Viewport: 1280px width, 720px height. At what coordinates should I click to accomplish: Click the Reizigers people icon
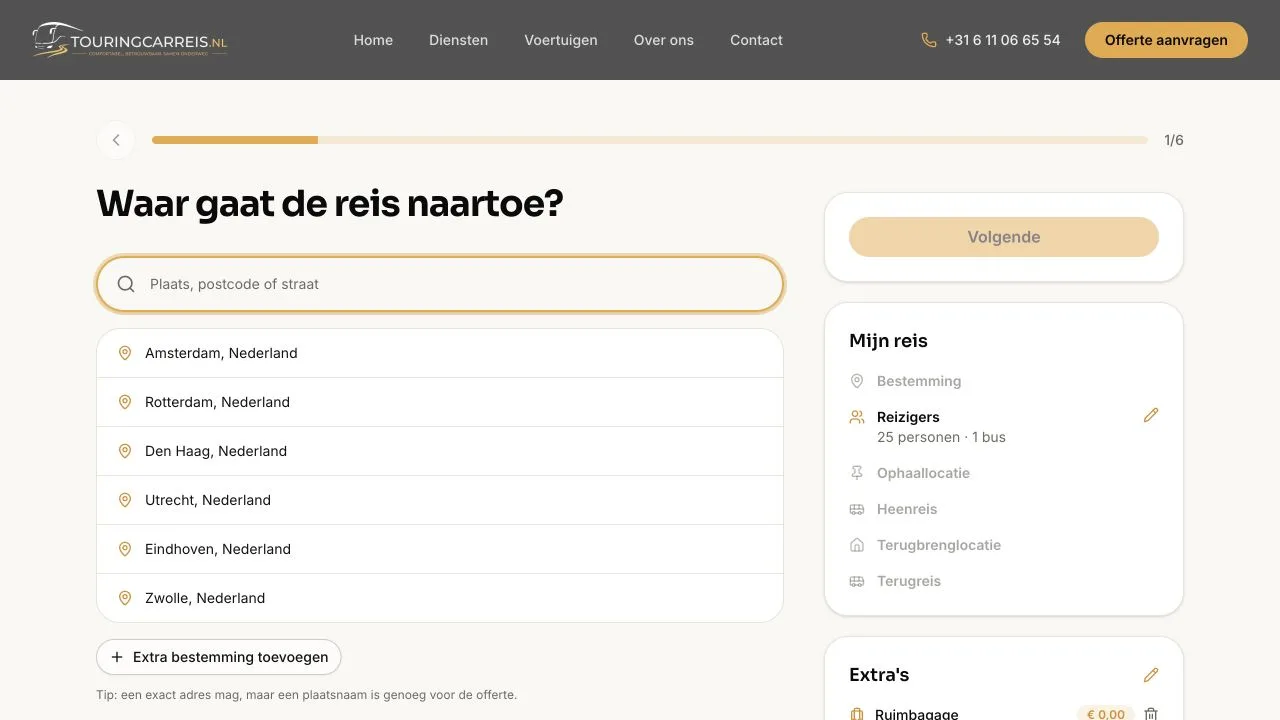coord(857,417)
